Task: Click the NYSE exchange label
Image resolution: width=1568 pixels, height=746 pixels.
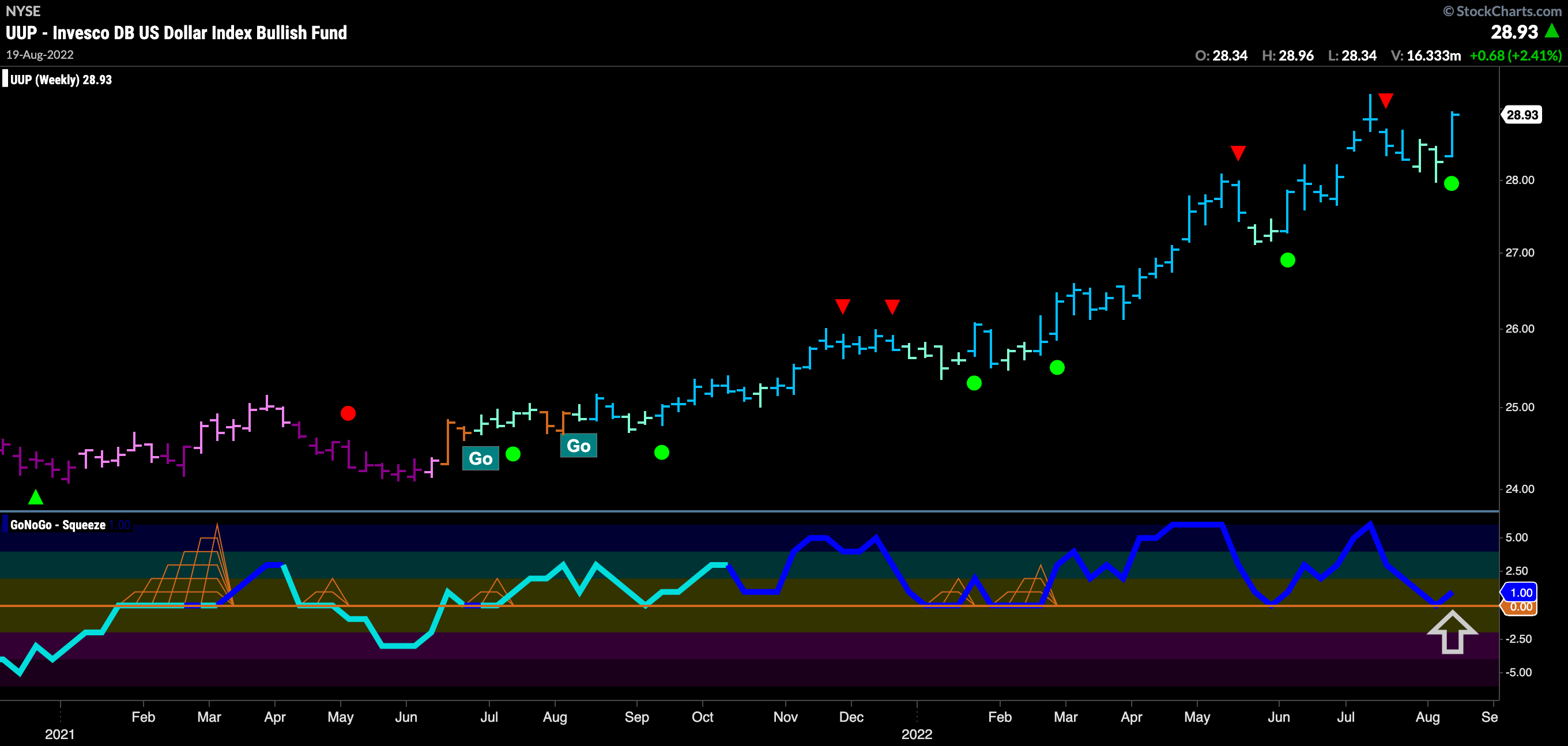Action: tap(22, 11)
